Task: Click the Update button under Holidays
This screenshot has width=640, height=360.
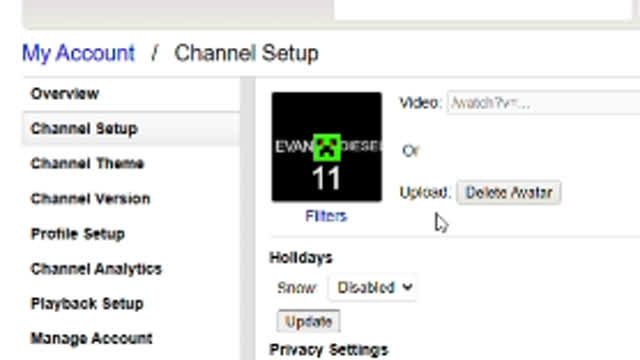Action: tap(309, 322)
